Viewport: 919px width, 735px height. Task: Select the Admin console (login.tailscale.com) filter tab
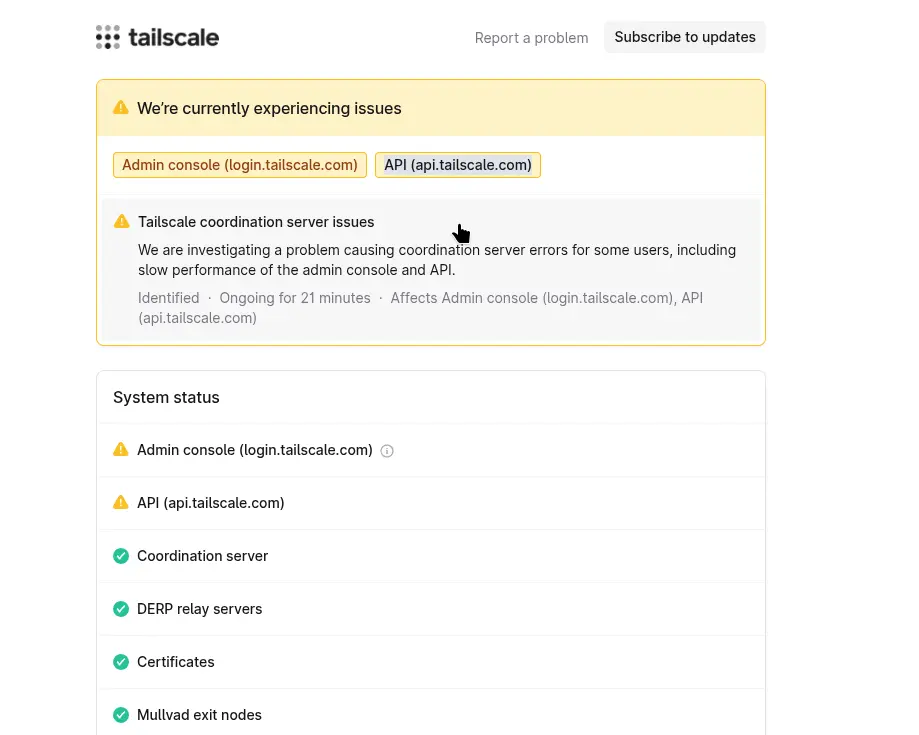point(239,164)
